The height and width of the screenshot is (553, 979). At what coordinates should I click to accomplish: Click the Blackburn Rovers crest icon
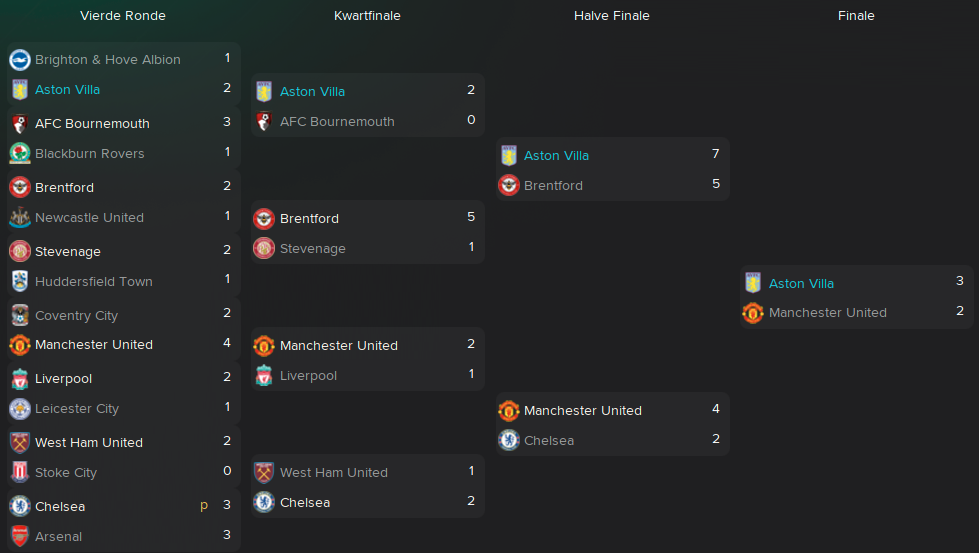[20, 154]
